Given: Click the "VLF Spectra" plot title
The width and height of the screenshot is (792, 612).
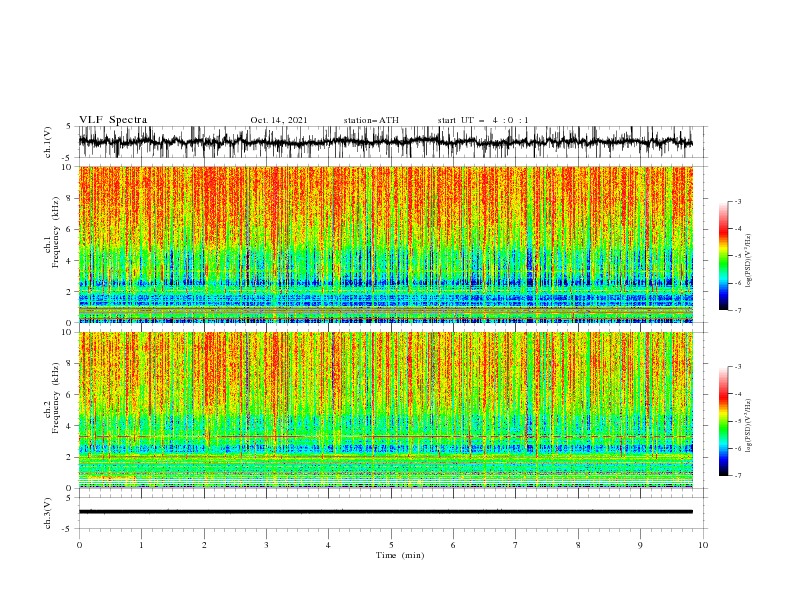Looking at the screenshot, I should coord(113,120).
